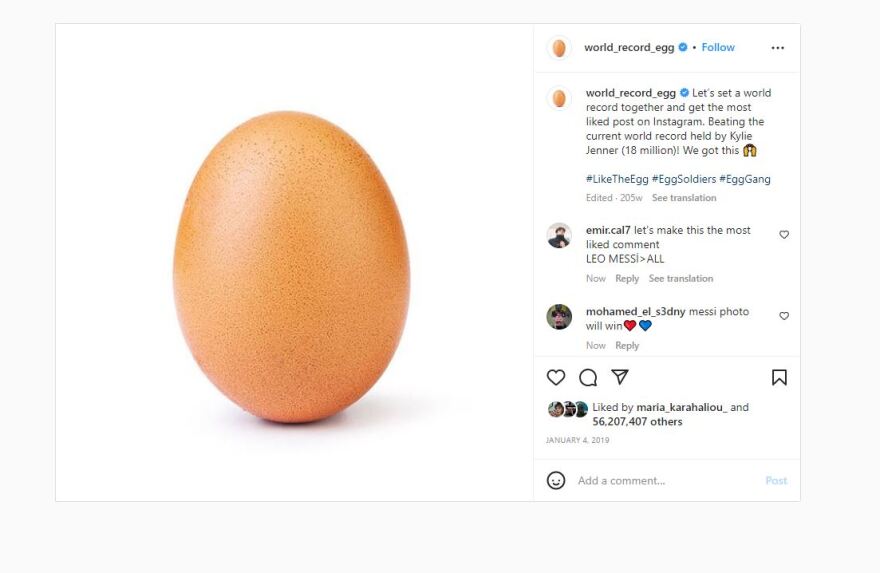Open mohamed_el_s3dny's profile avatar
The image size is (880, 573).
[x=559, y=317]
